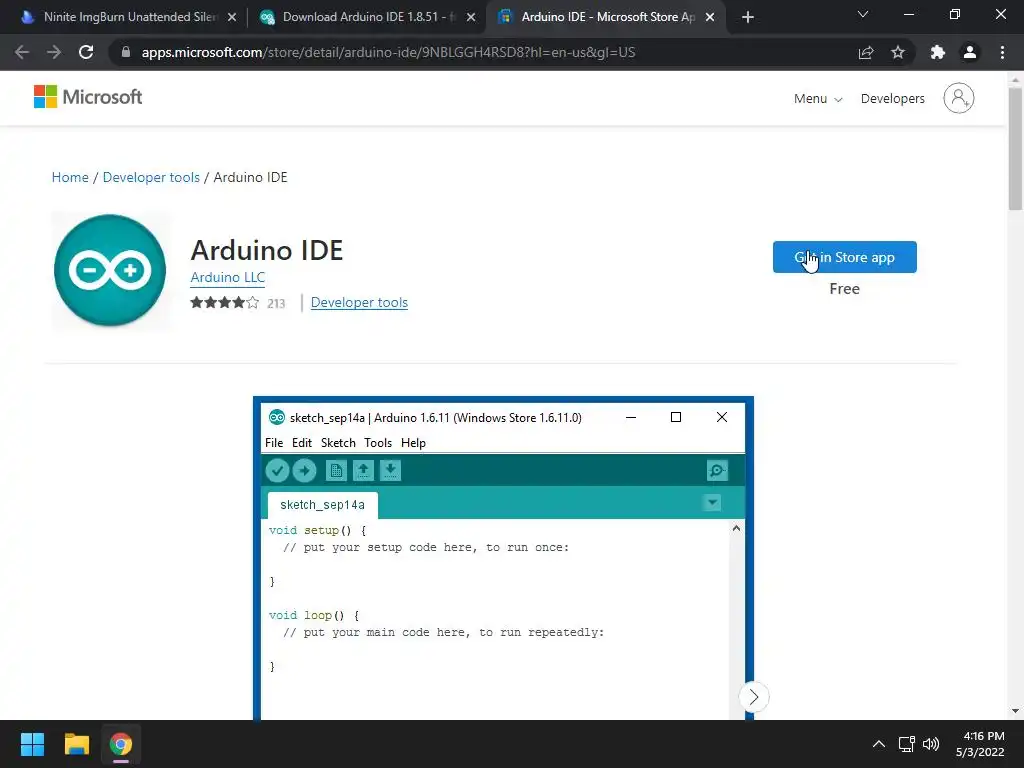
Task: Open the Windows Start menu
Action: pos(32,744)
